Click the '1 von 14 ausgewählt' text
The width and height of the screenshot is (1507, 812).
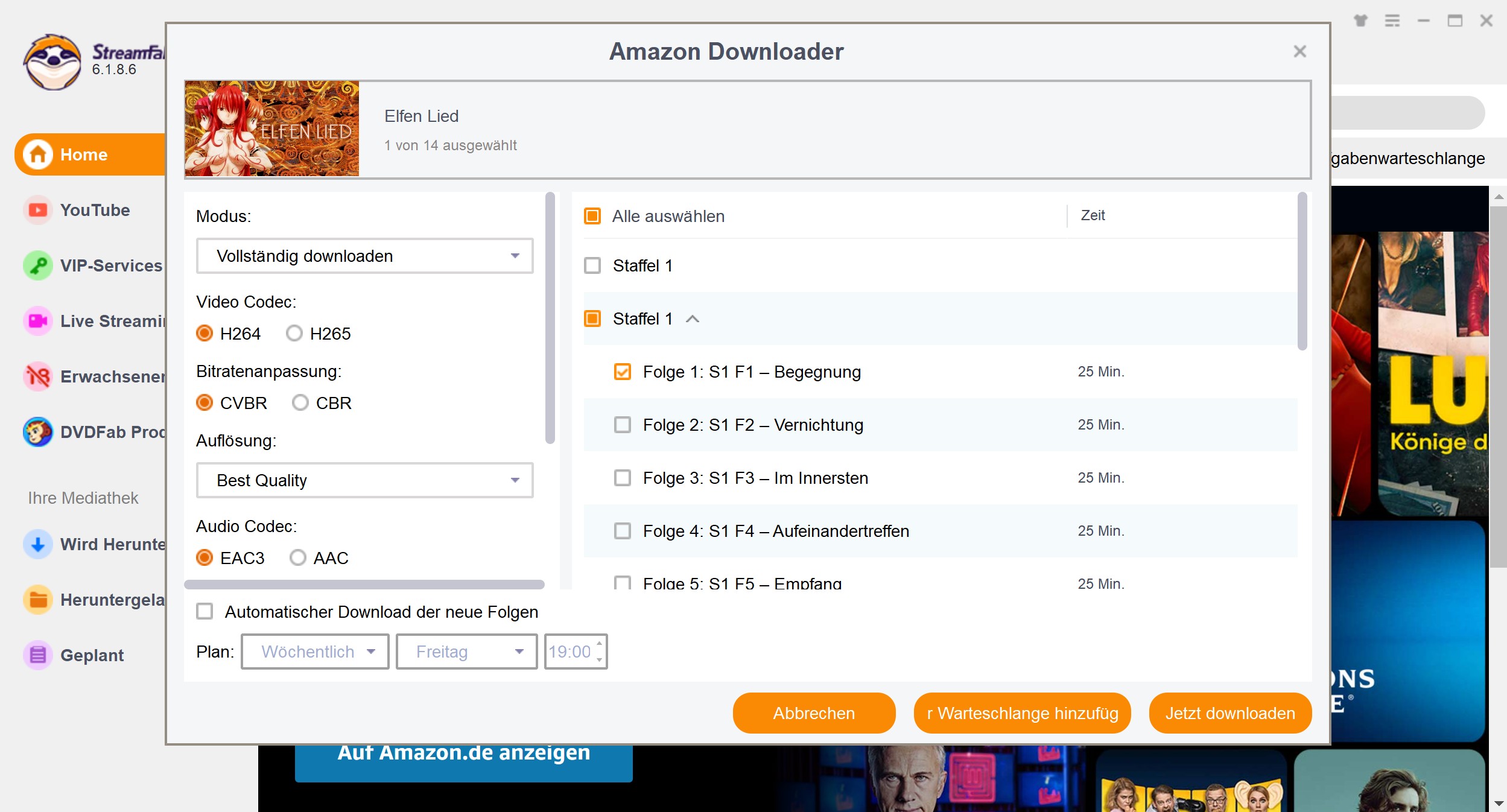[x=451, y=145]
